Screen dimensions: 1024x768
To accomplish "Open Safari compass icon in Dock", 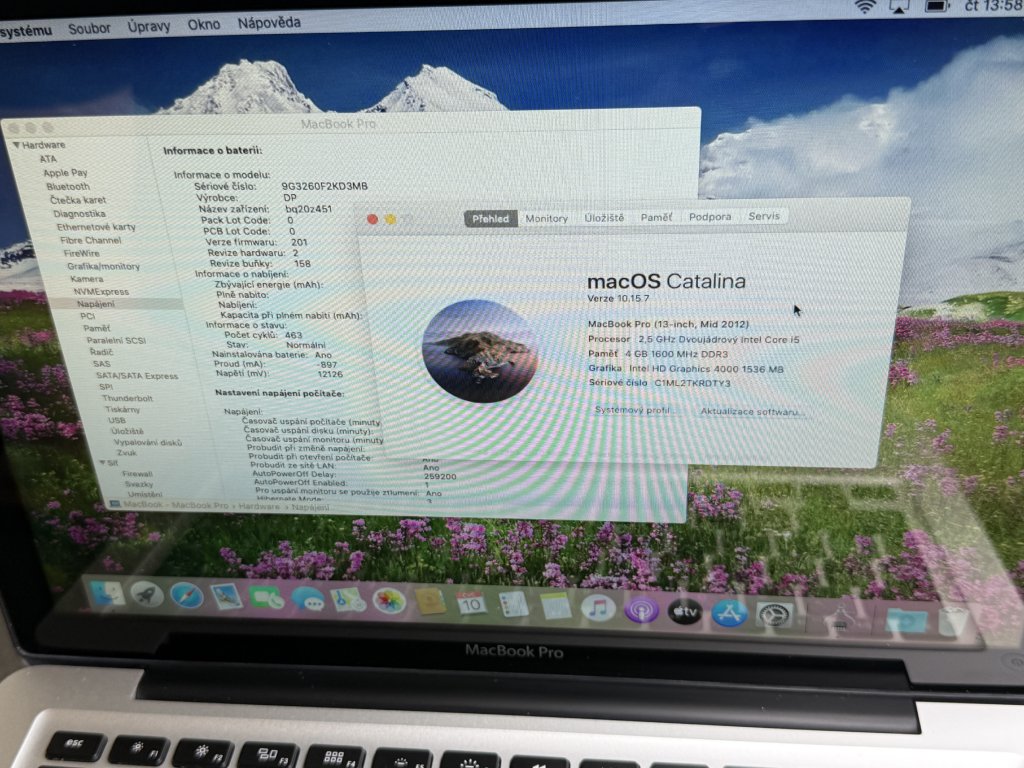I will click(x=187, y=596).
